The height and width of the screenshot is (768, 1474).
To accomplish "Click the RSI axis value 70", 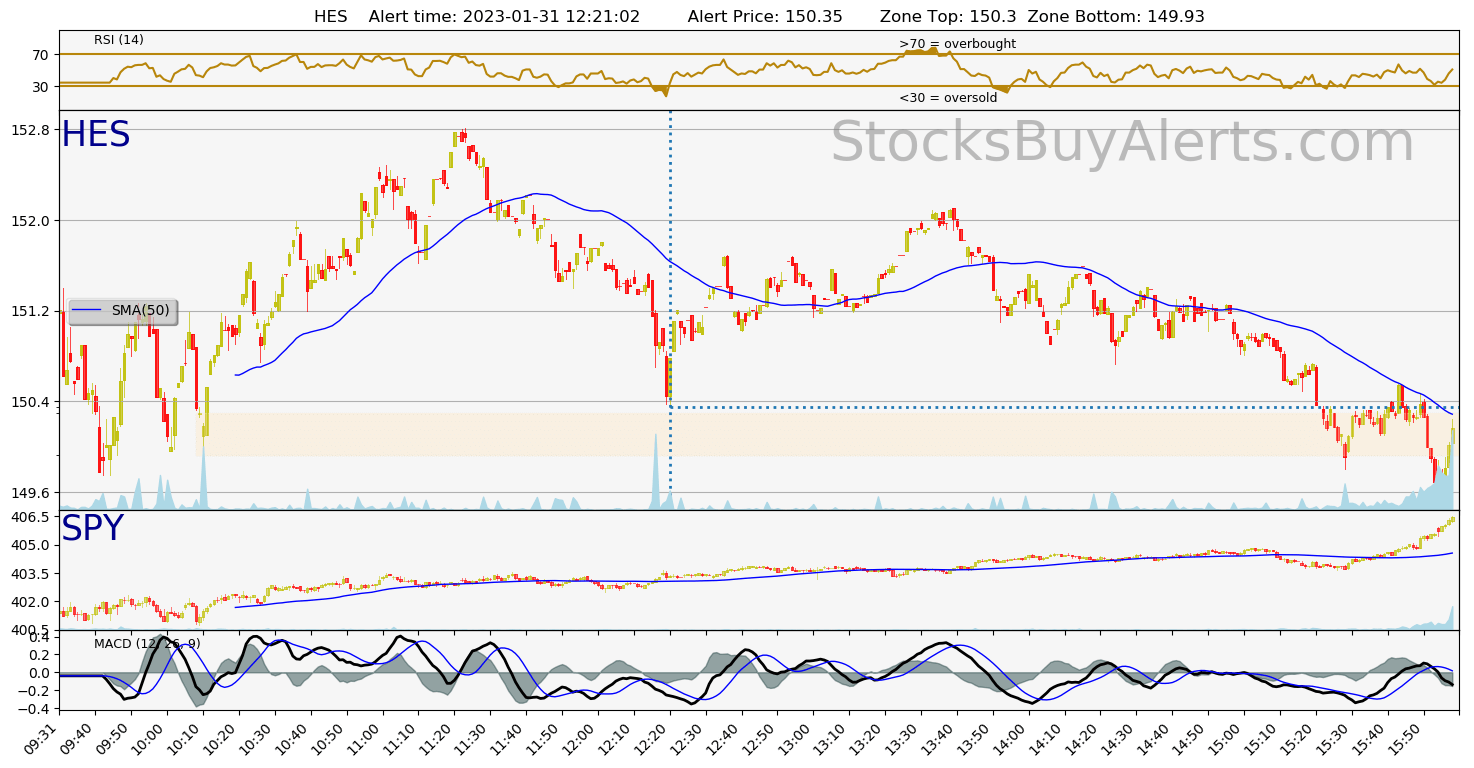I will [40, 54].
